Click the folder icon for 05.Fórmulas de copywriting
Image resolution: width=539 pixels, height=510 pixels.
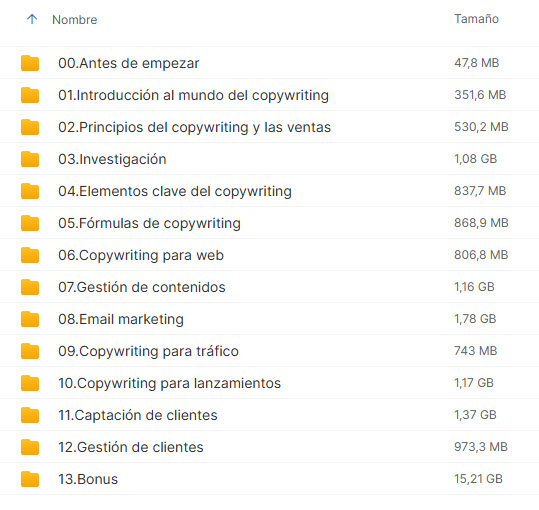pos(30,223)
